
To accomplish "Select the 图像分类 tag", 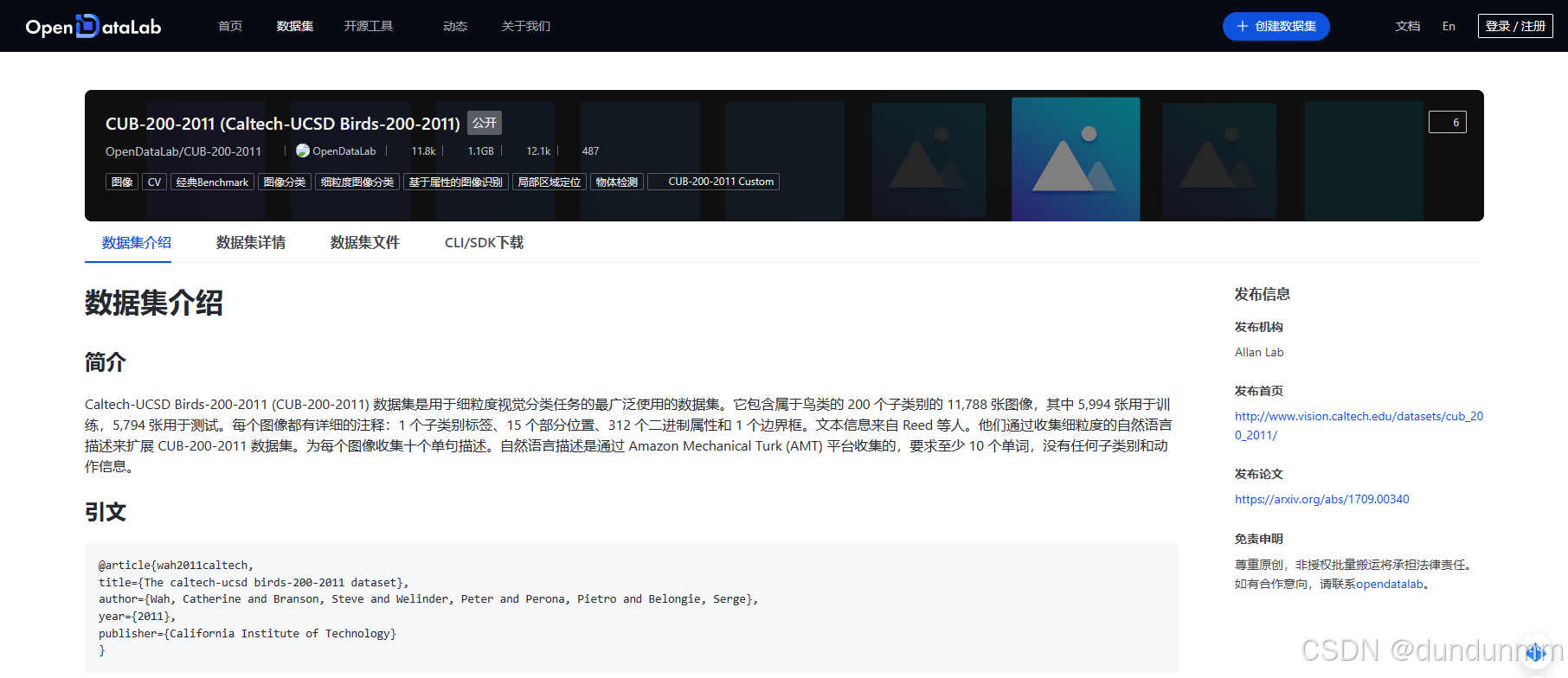I will 285,182.
